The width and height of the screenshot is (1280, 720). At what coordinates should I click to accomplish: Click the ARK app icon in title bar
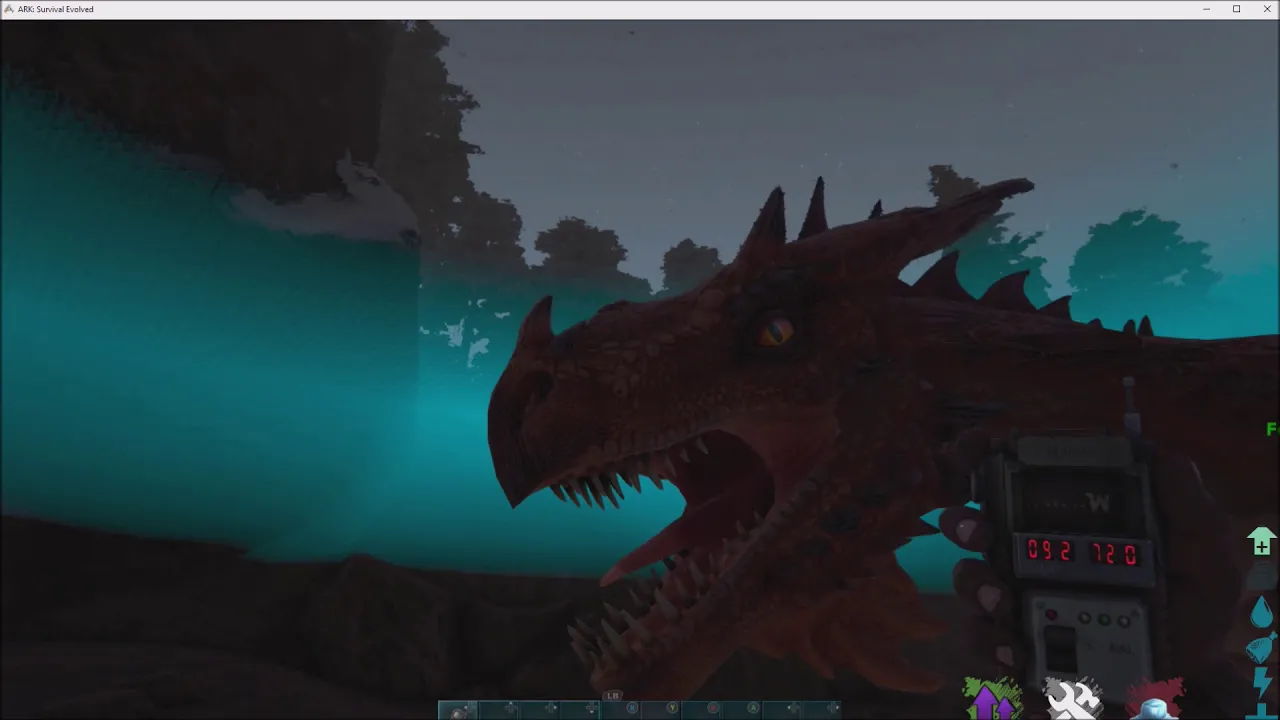[9, 9]
